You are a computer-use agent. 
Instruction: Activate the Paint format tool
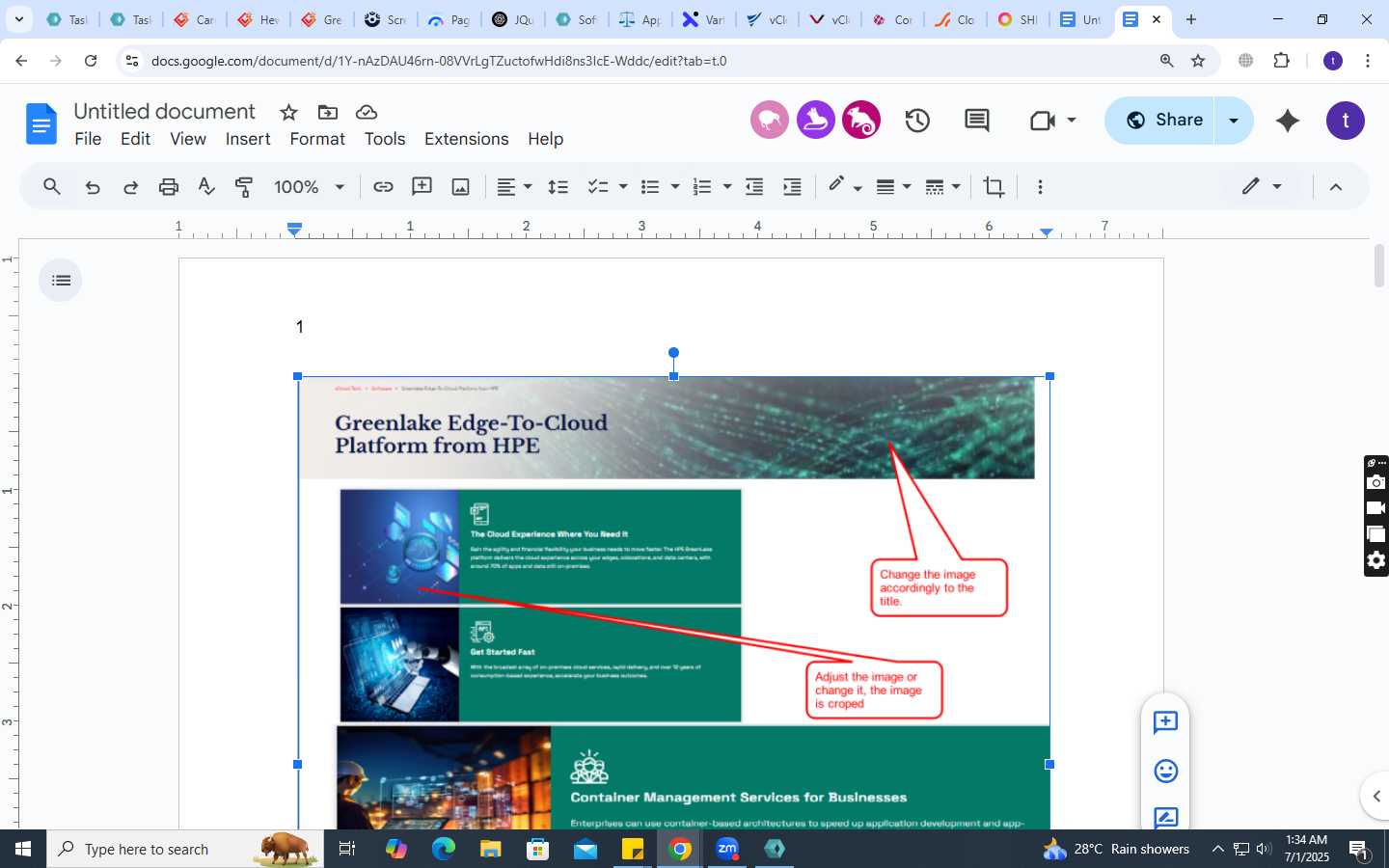244,187
